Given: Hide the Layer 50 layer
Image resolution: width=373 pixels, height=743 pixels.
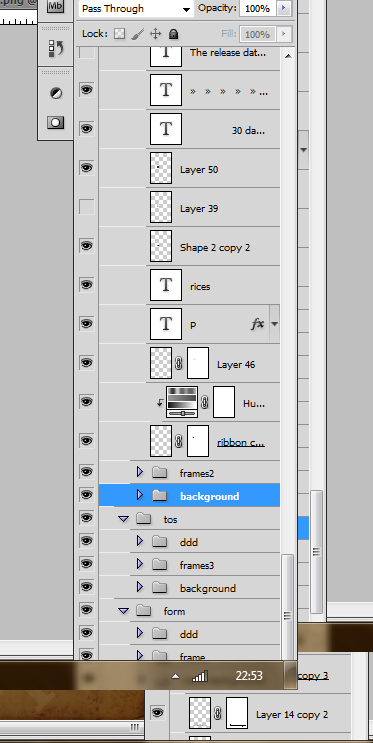Looking at the screenshot, I should [x=86, y=168].
